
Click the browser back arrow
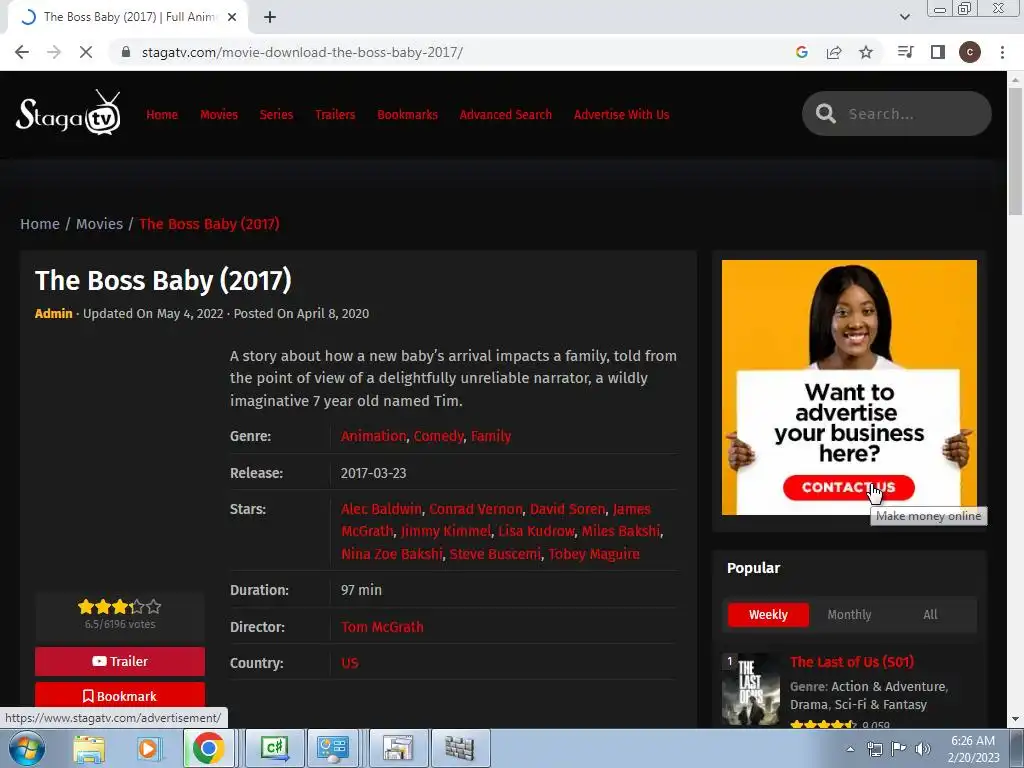[x=22, y=52]
